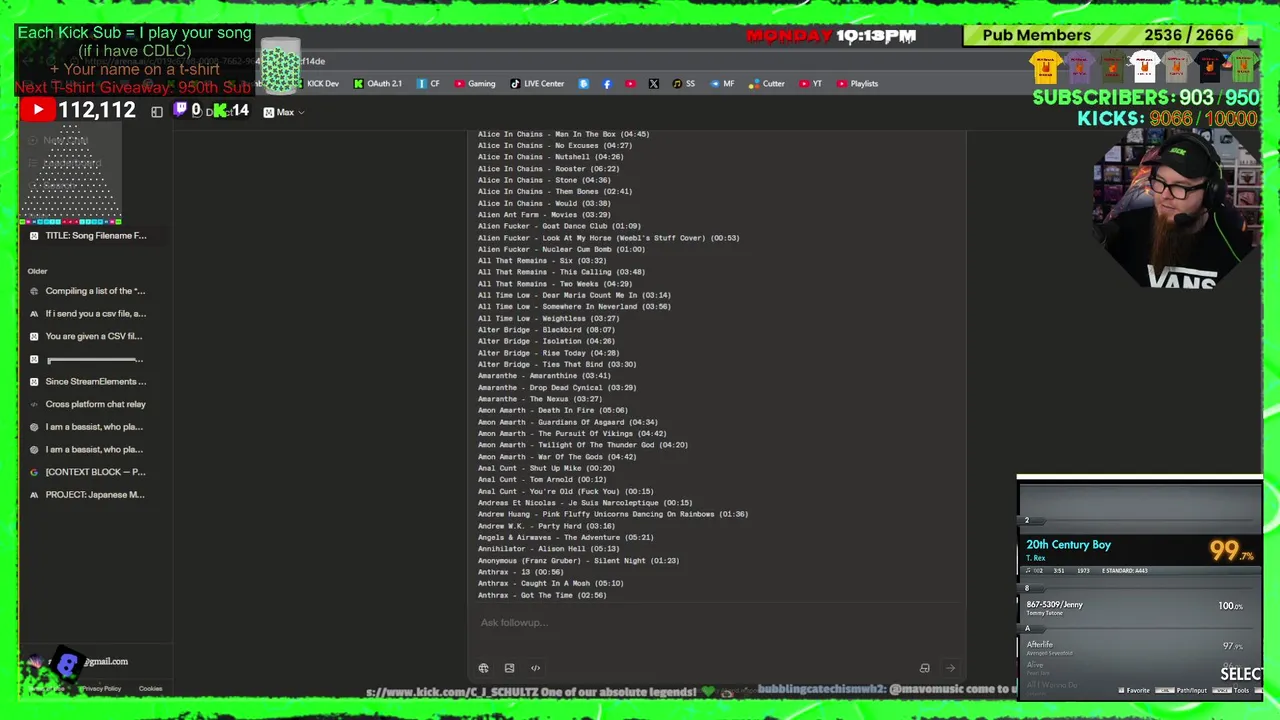Click 'Annihilator - Alison Hell (05:13)' line
Image resolution: width=1280 pixels, height=720 pixels.
click(x=548, y=549)
